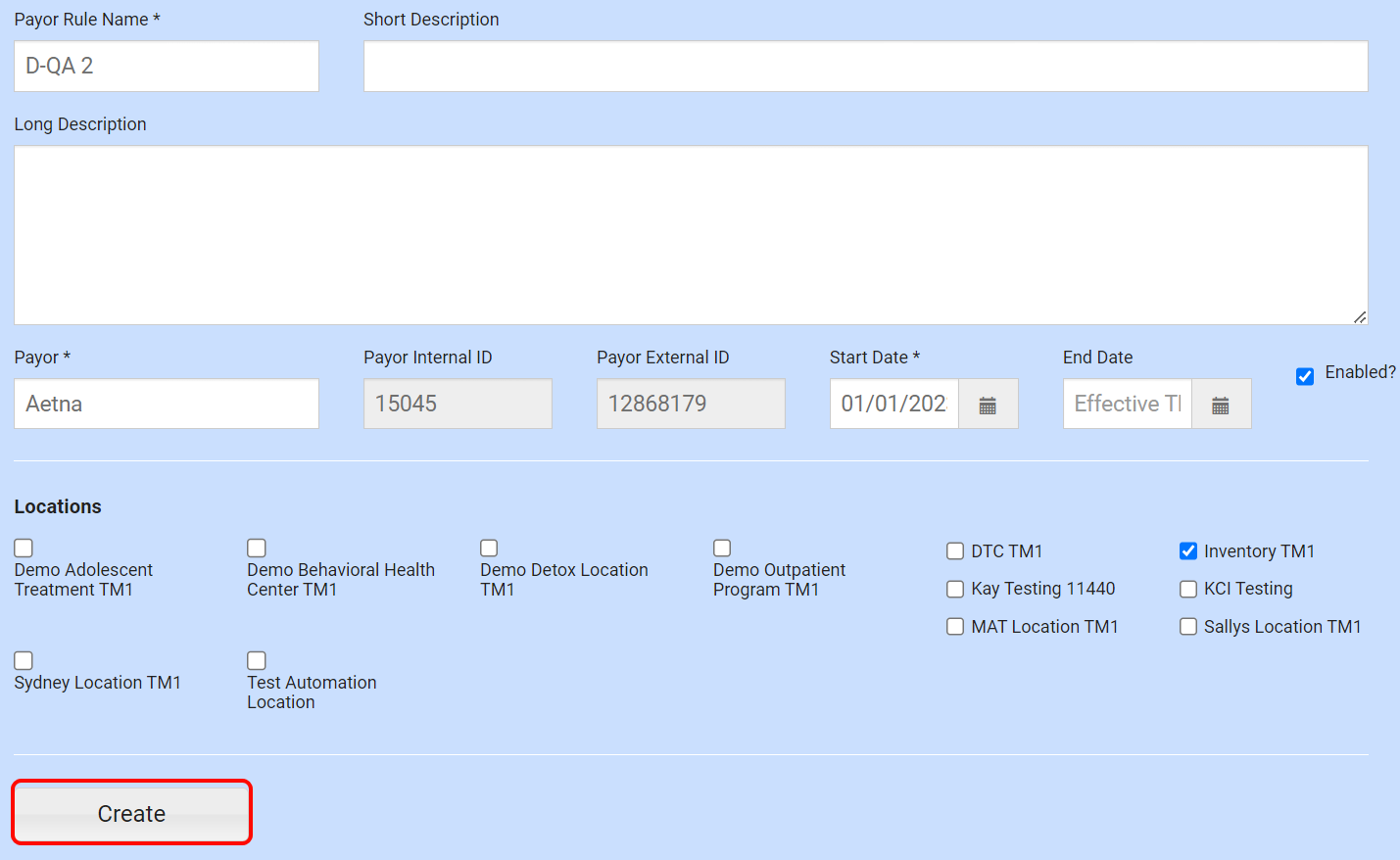Click the Short Description field
The height and width of the screenshot is (860, 1400).
point(865,66)
